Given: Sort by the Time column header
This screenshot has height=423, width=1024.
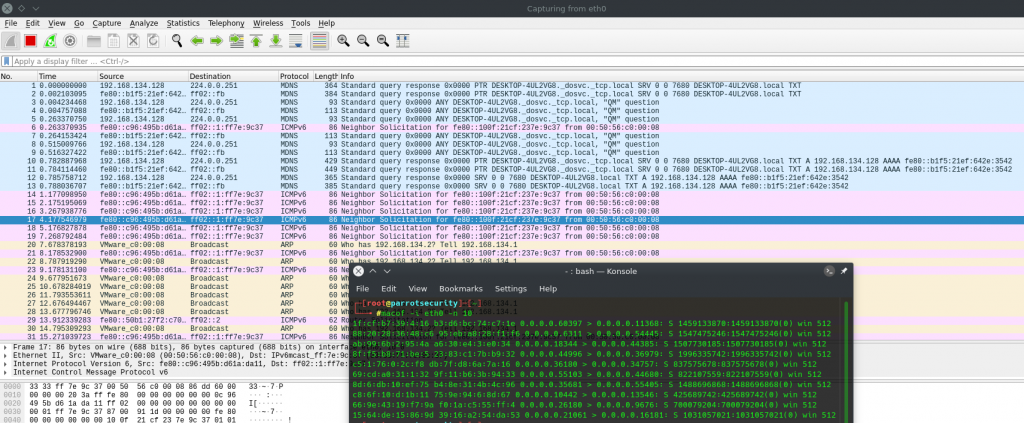Looking at the screenshot, I should pyautogui.click(x=67, y=76).
